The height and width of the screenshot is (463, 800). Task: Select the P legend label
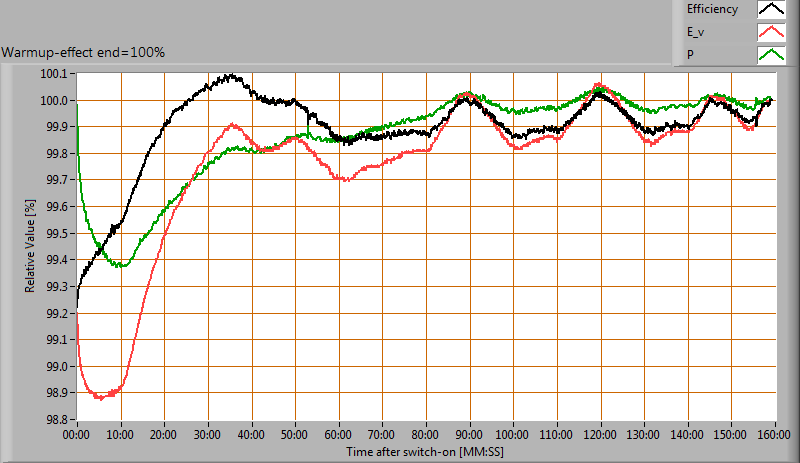(x=689, y=54)
